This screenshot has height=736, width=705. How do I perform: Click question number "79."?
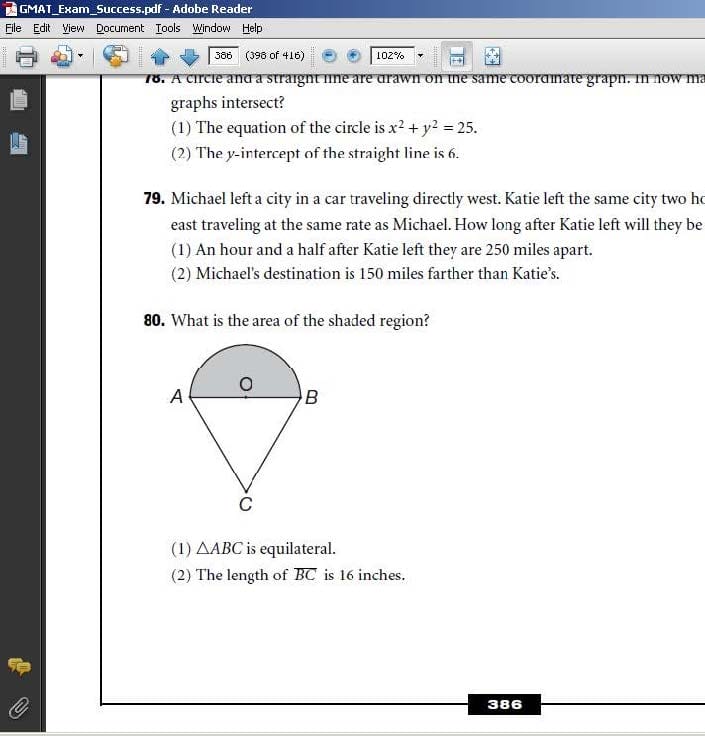[154, 199]
